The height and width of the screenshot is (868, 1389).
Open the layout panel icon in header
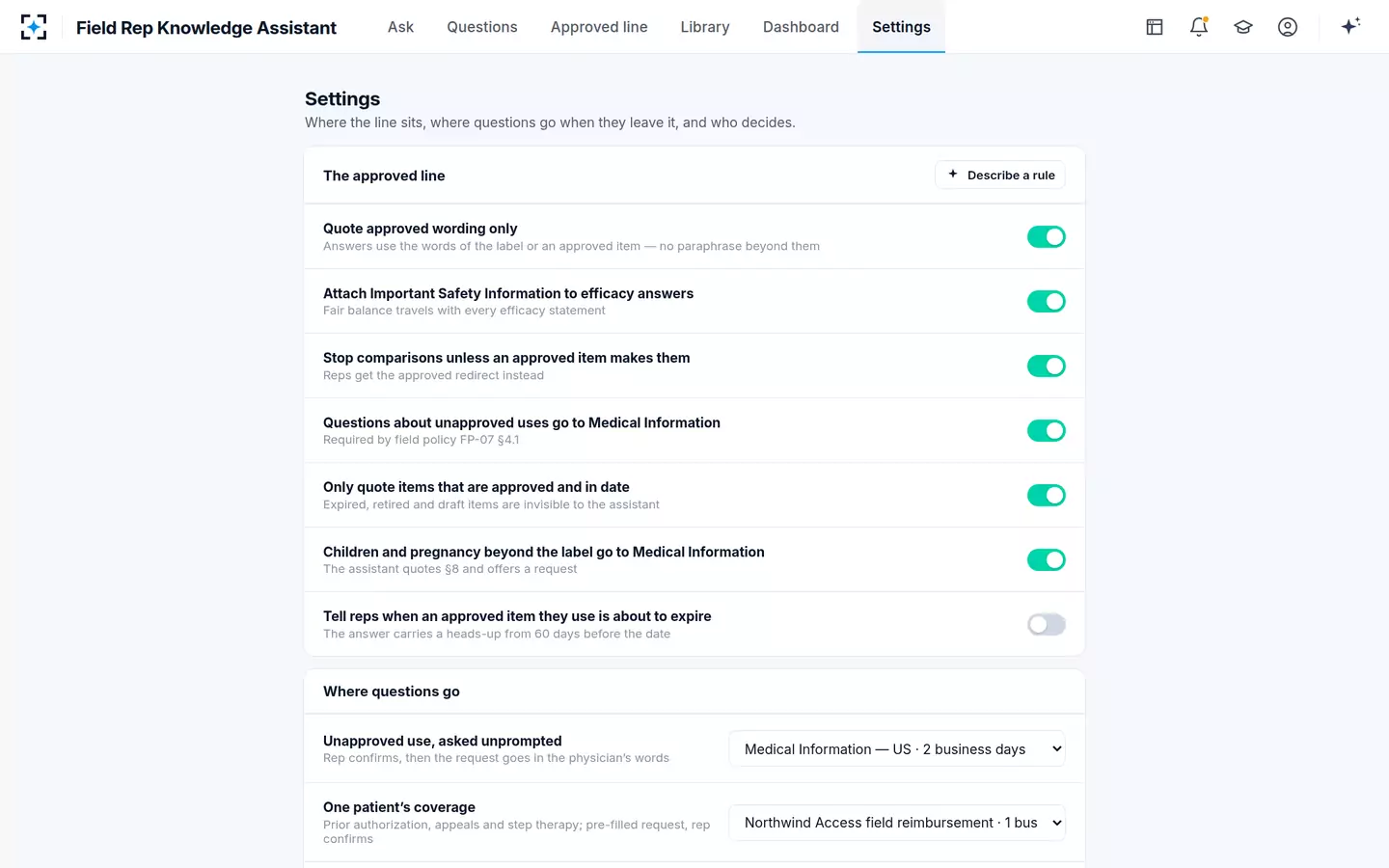click(x=1155, y=27)
